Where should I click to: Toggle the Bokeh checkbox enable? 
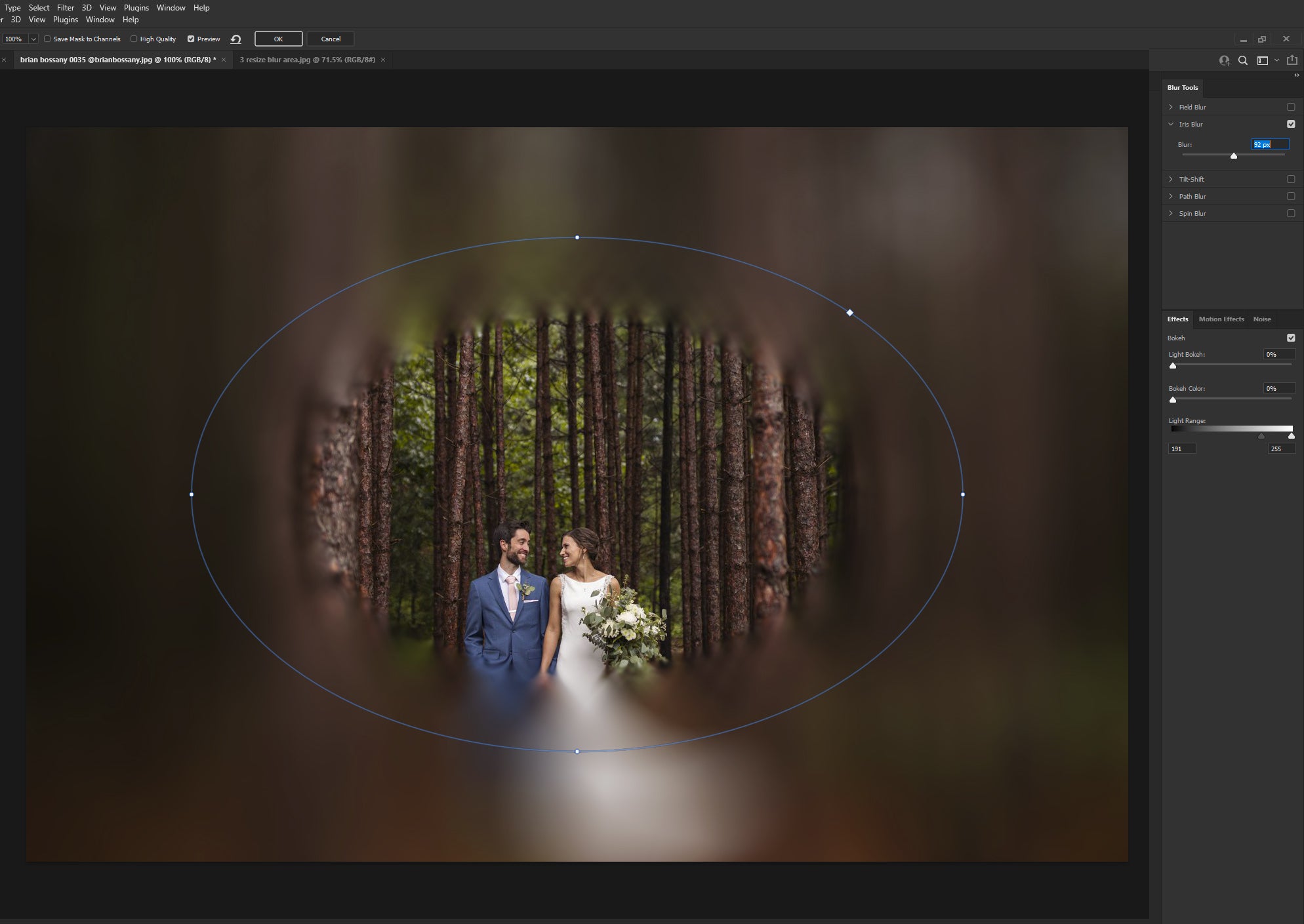coord(1292,337)
